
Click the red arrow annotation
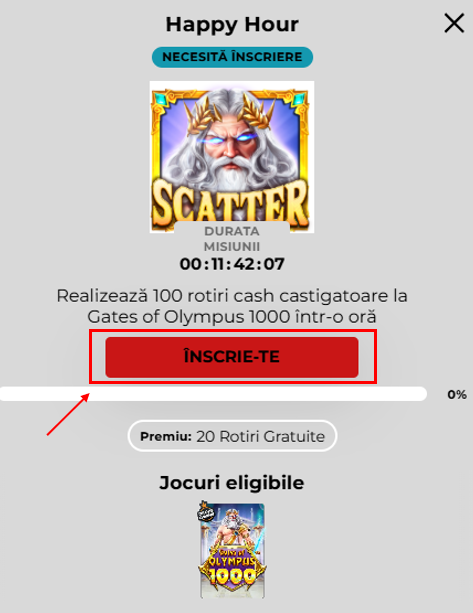[68, 414]
